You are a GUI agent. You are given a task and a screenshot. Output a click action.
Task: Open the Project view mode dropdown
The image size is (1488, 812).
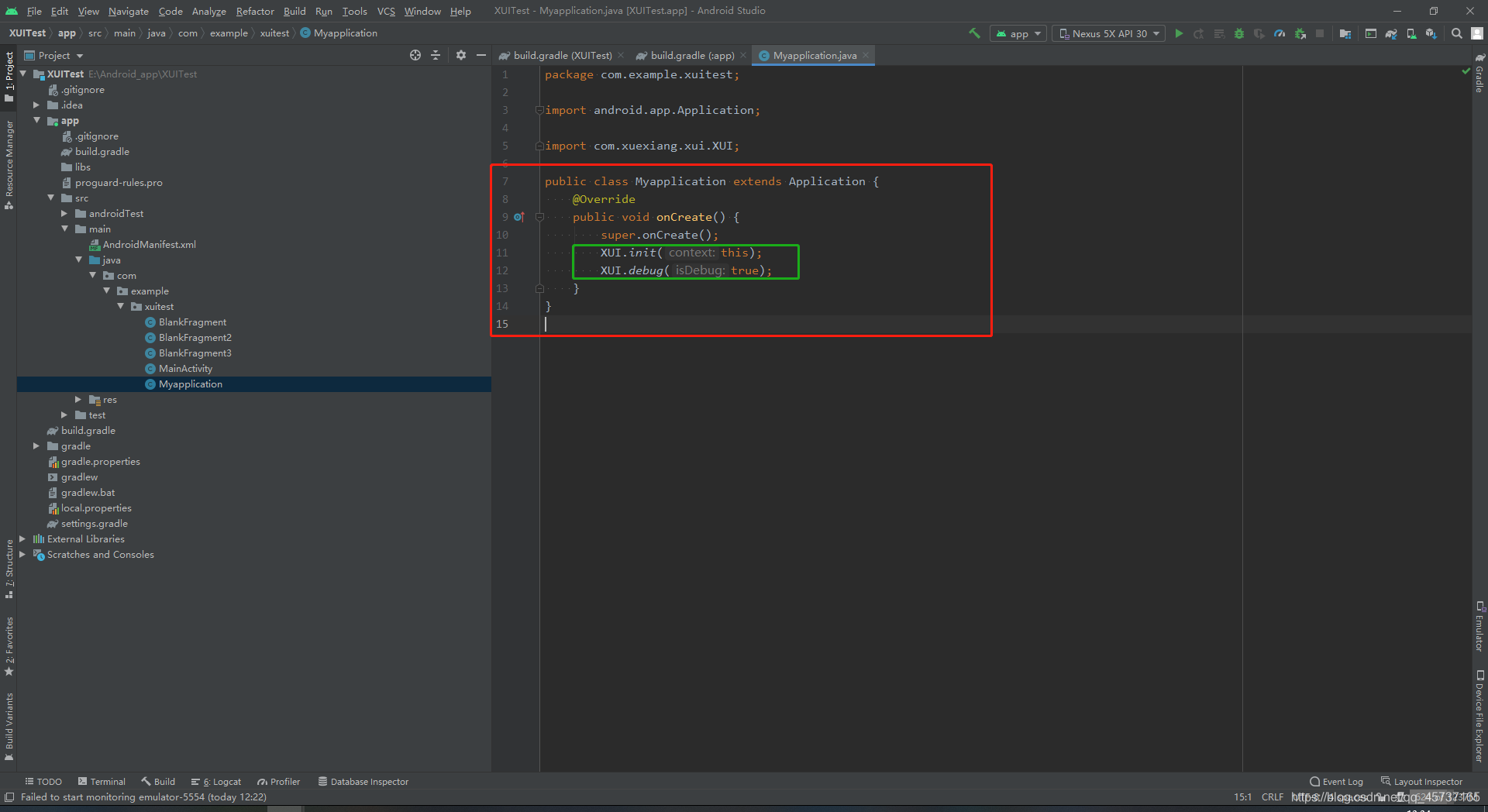click(x=54, y=55)
